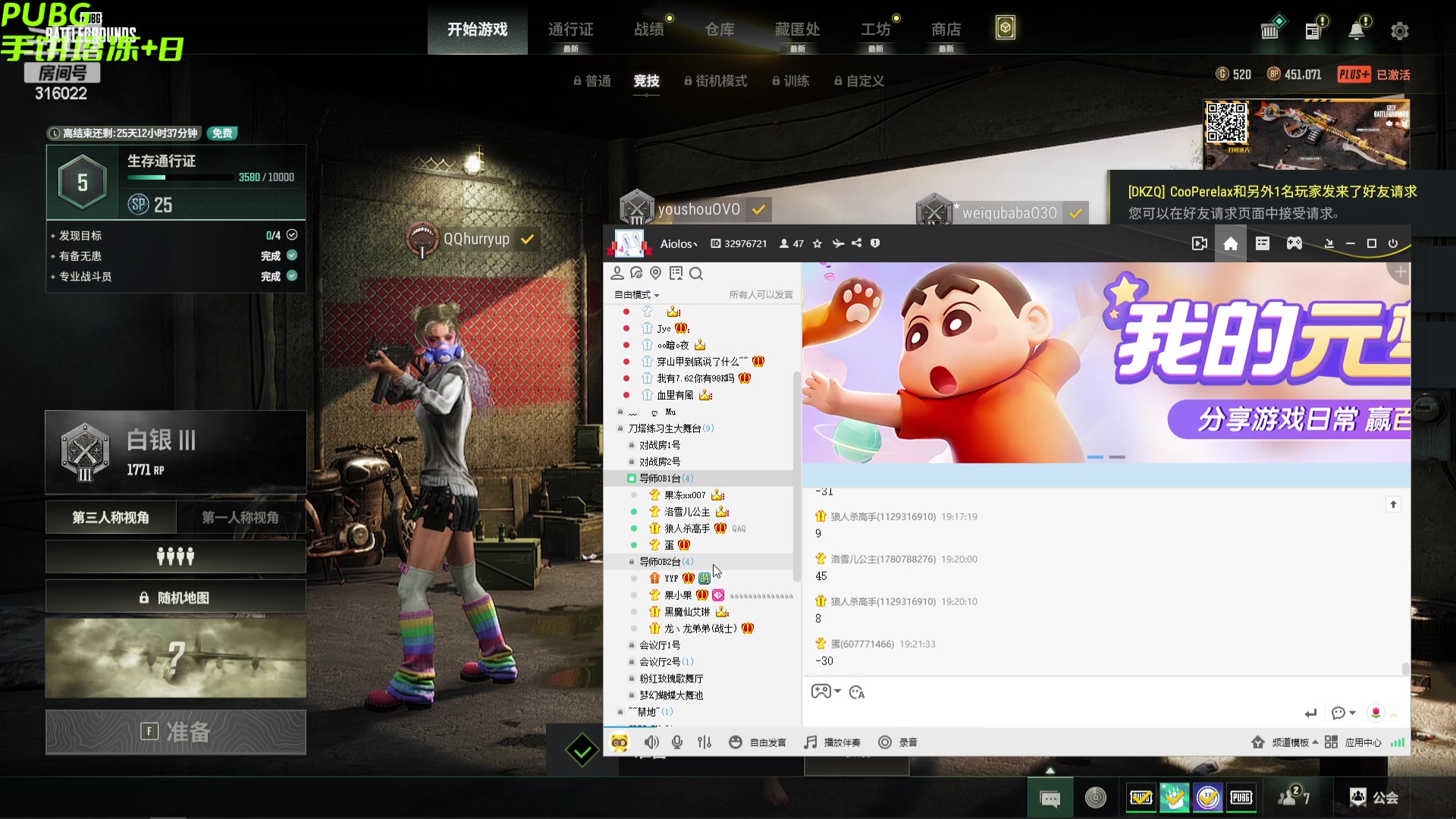The height and width of the screenshot is (819, 1456).
Task: Open the random map preview thumbnail
Action: [x=176, y=658]
